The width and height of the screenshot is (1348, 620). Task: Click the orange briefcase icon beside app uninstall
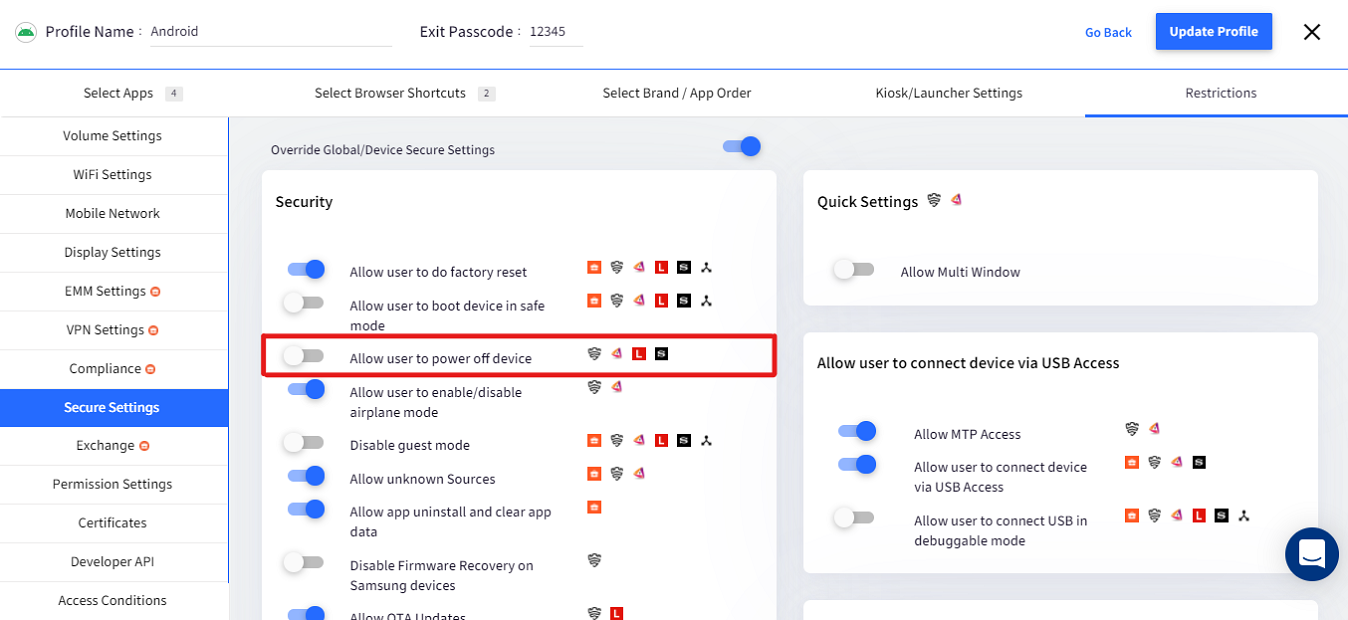coord(594,507)
